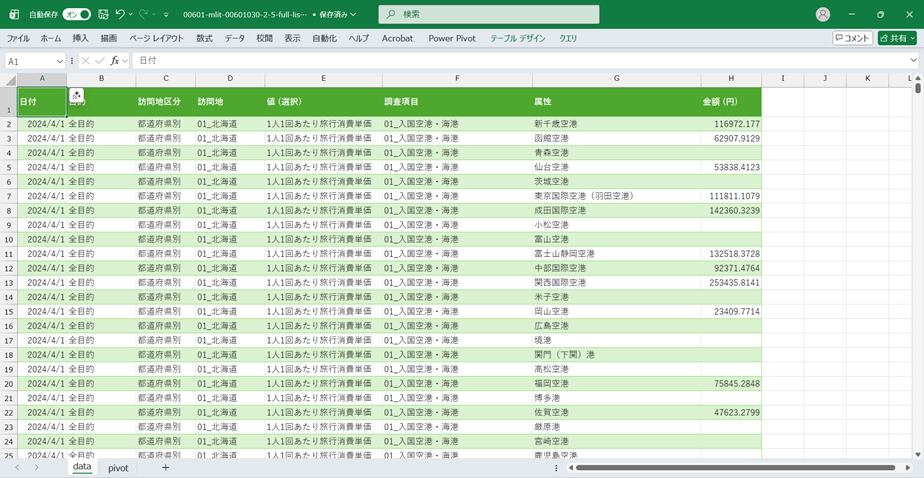Click the select-all corner triangle
The width and height of the screenshot is (924, 478).
click(9, 79)
